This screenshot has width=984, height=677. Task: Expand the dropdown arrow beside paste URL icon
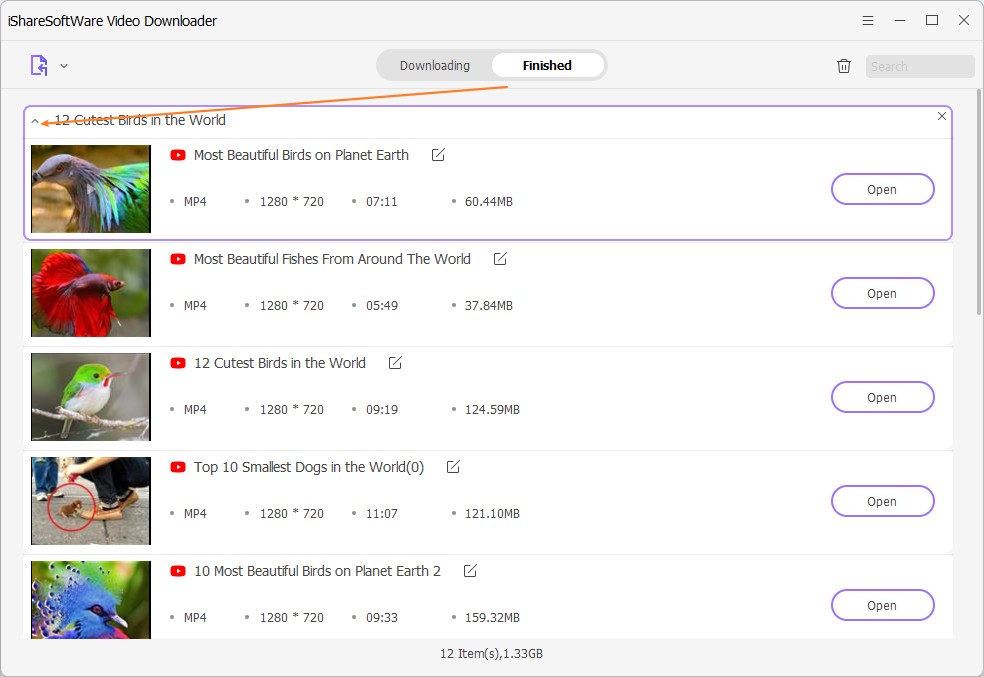point(63,66)
